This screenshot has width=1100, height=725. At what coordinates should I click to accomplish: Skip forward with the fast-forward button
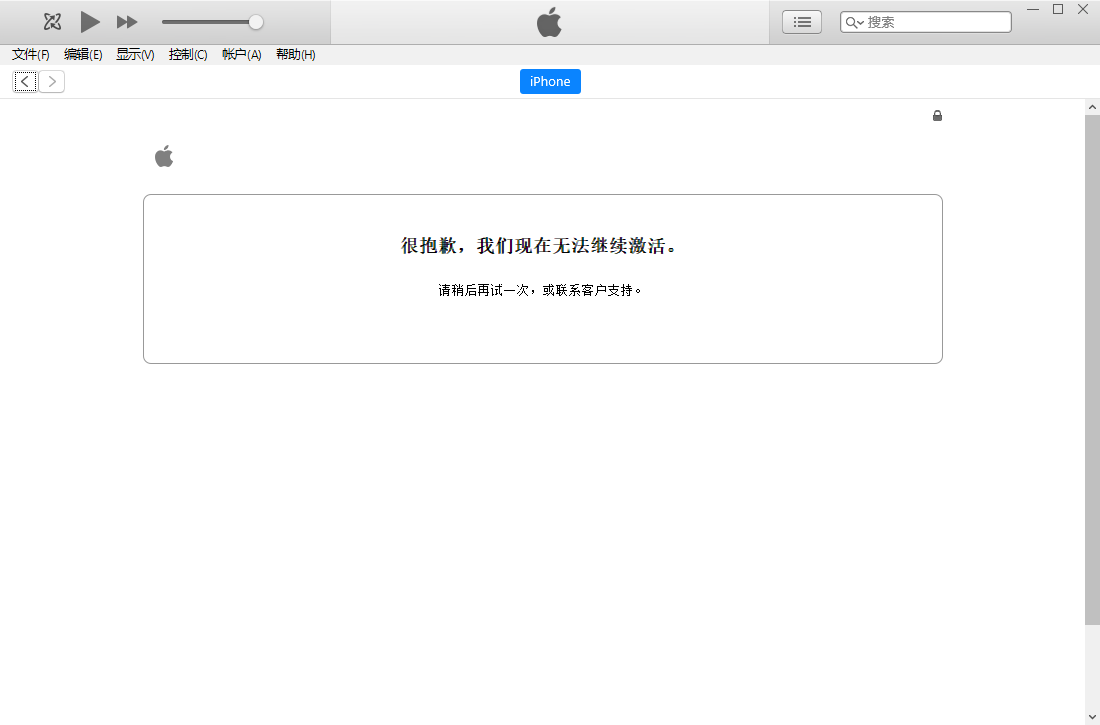pyautogui.click(x=127, y=22)
